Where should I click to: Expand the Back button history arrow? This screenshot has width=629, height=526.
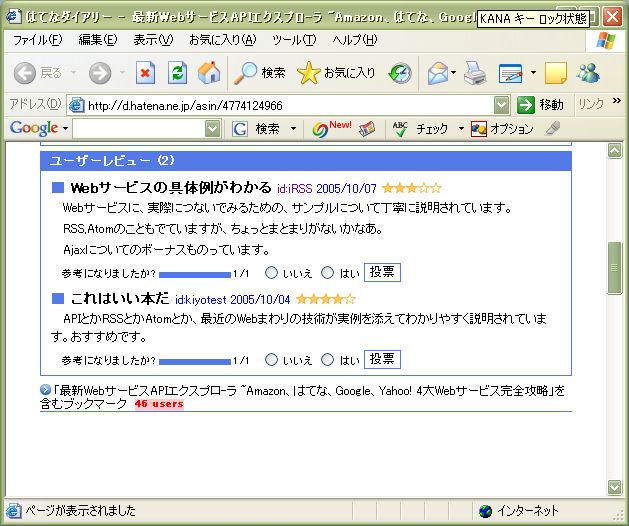pos(73,73)
